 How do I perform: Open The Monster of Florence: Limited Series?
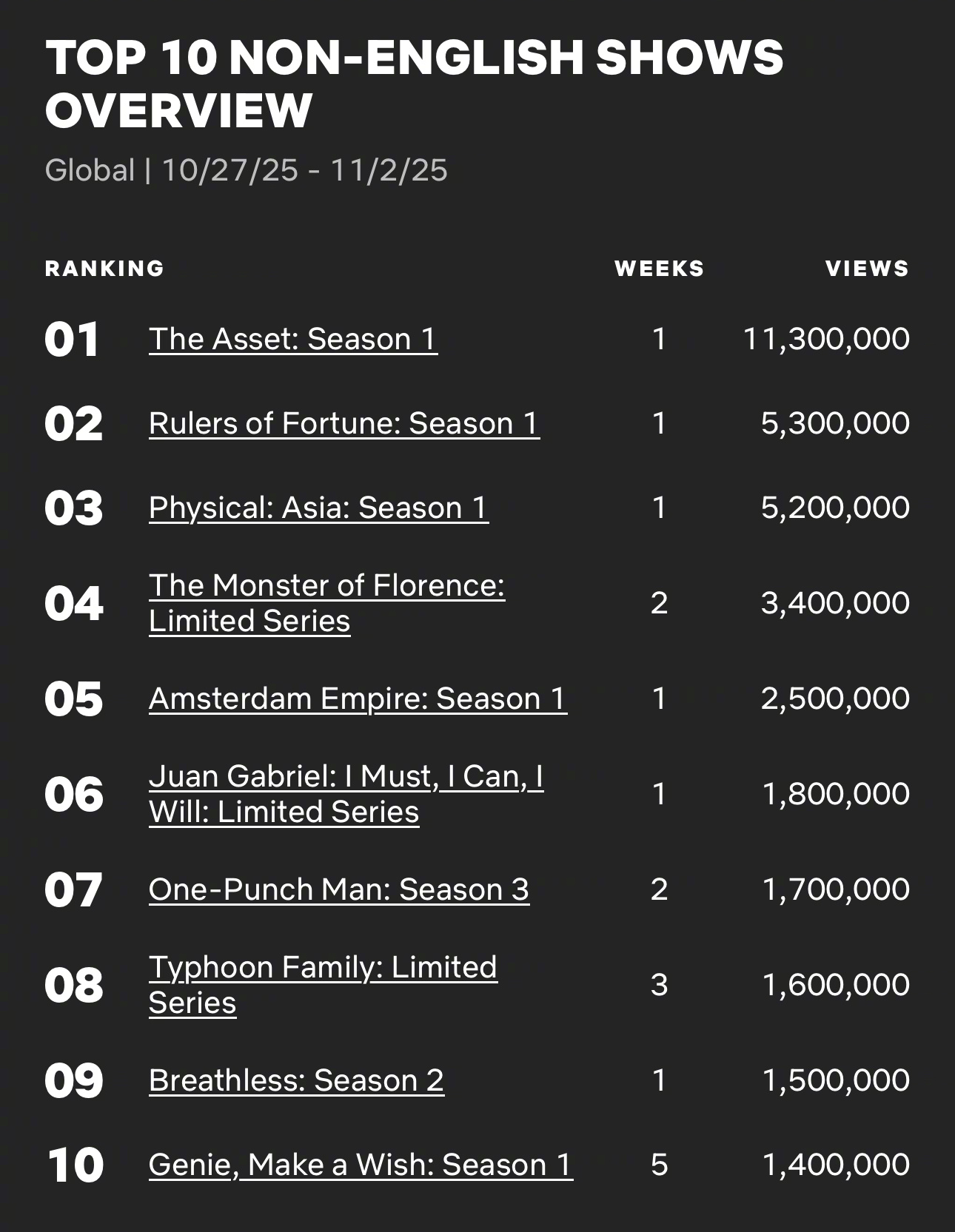[327, 603]
